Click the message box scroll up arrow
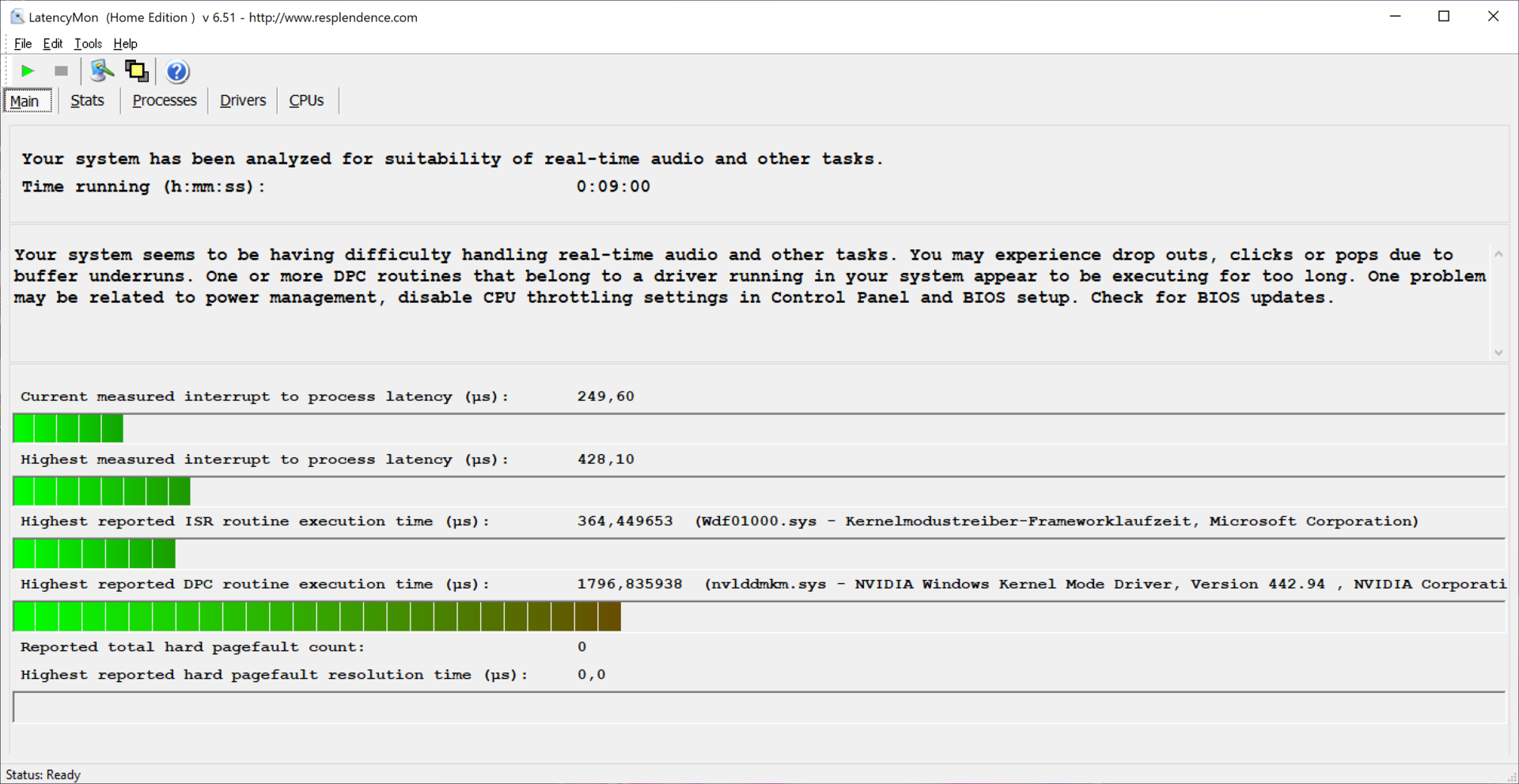 (x=1498, y=254)
